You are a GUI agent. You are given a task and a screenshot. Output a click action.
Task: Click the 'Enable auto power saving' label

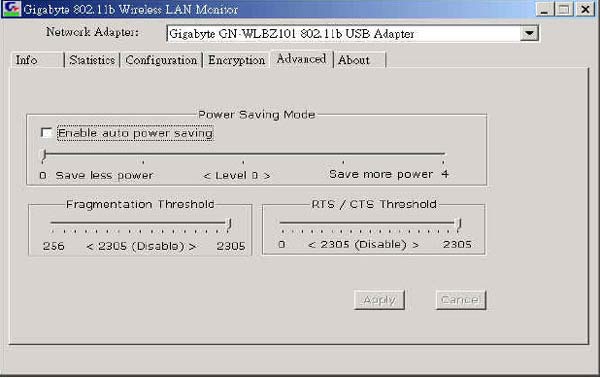(135, 133)
